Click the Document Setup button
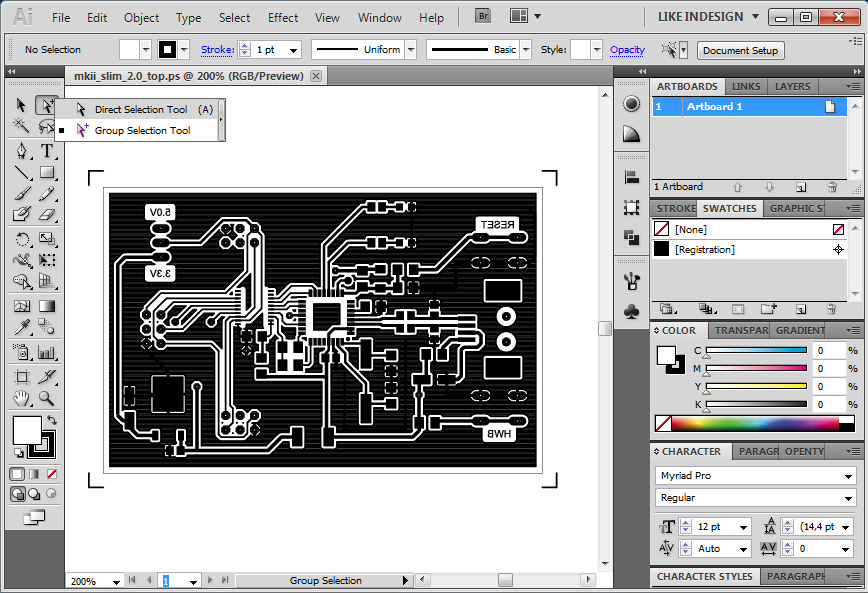This screenshot has width=868, height=593. (740, 50)
